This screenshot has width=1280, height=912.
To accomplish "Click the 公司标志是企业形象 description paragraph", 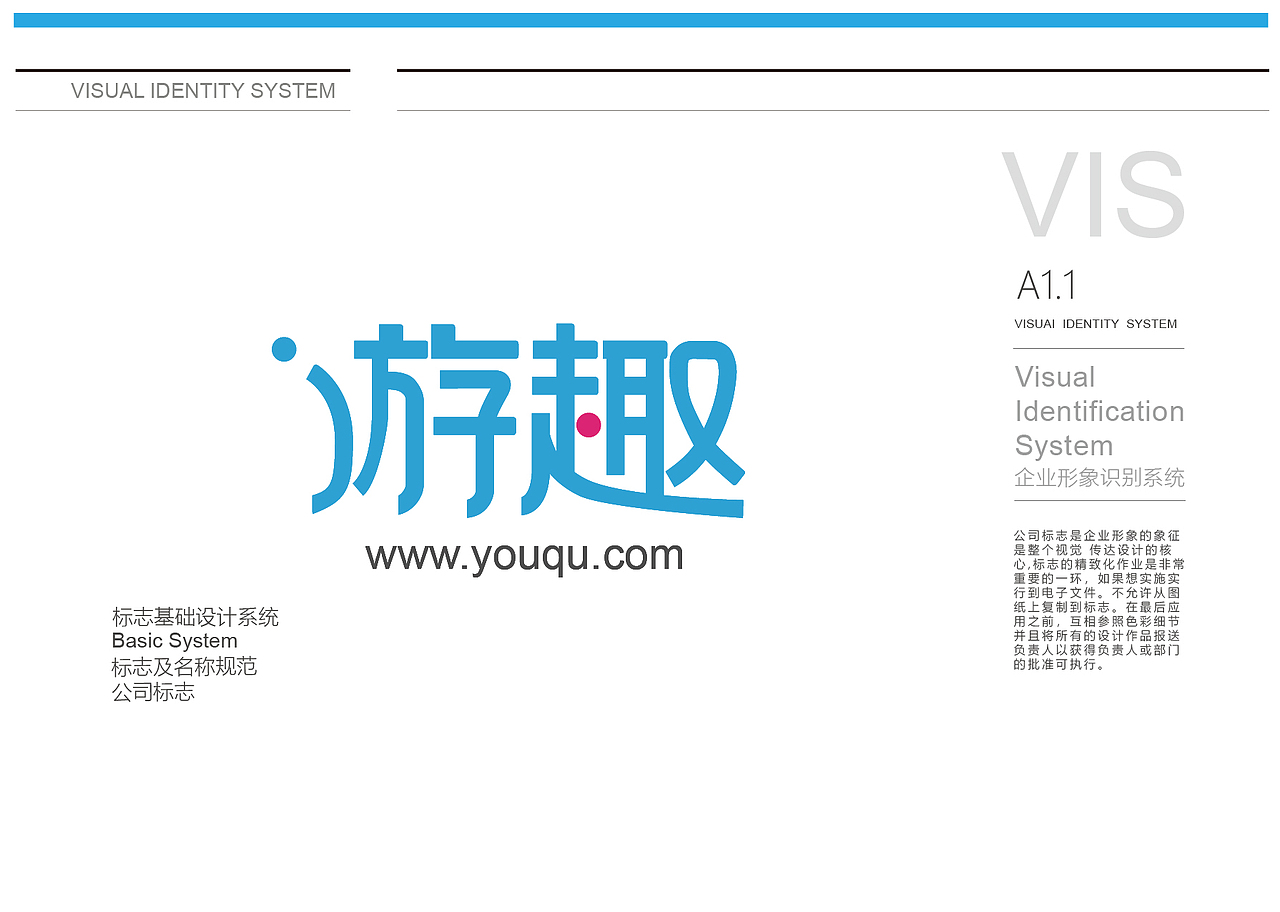I will (1099, 600).
